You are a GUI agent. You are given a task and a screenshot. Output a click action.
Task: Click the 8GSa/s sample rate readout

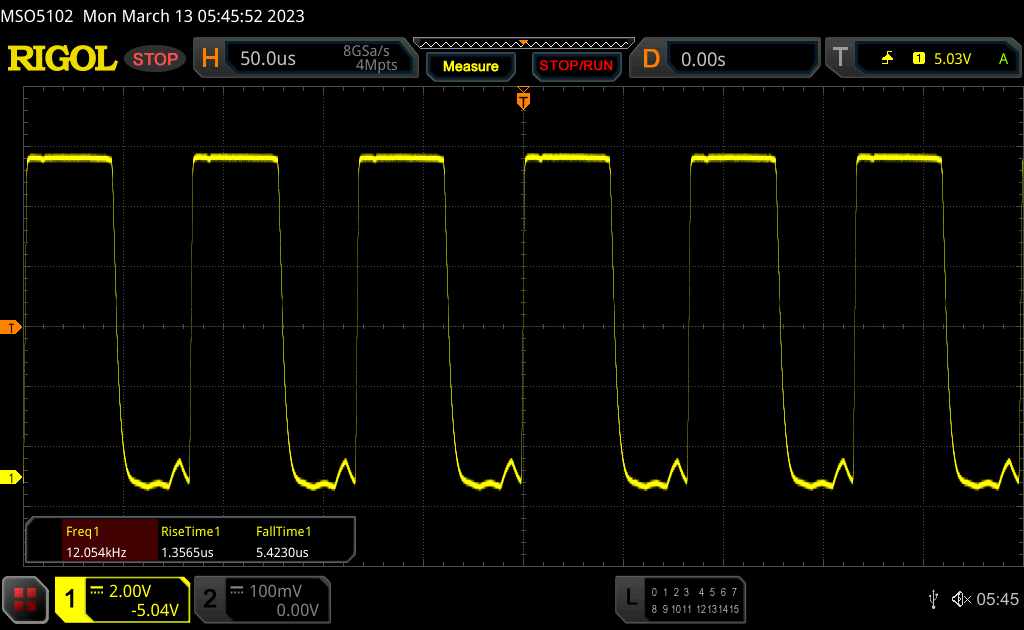point(366,51)
